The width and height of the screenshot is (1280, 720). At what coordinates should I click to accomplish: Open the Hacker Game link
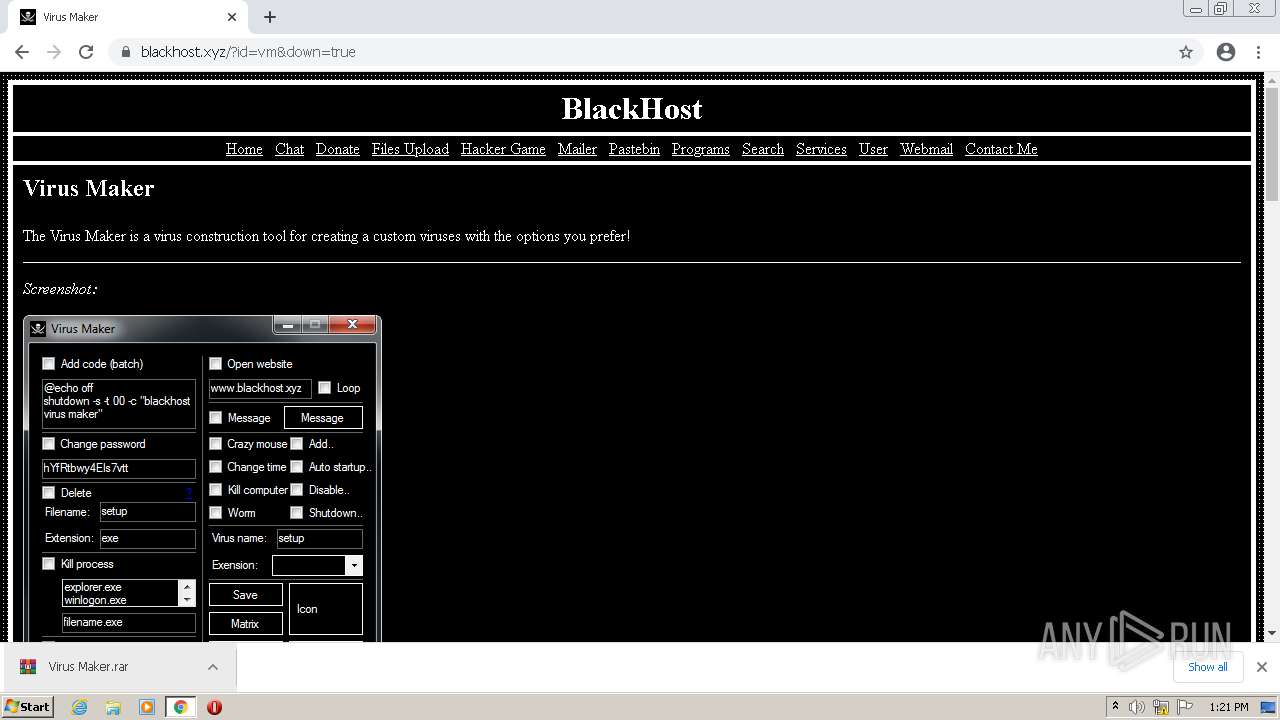click(503, 149)
